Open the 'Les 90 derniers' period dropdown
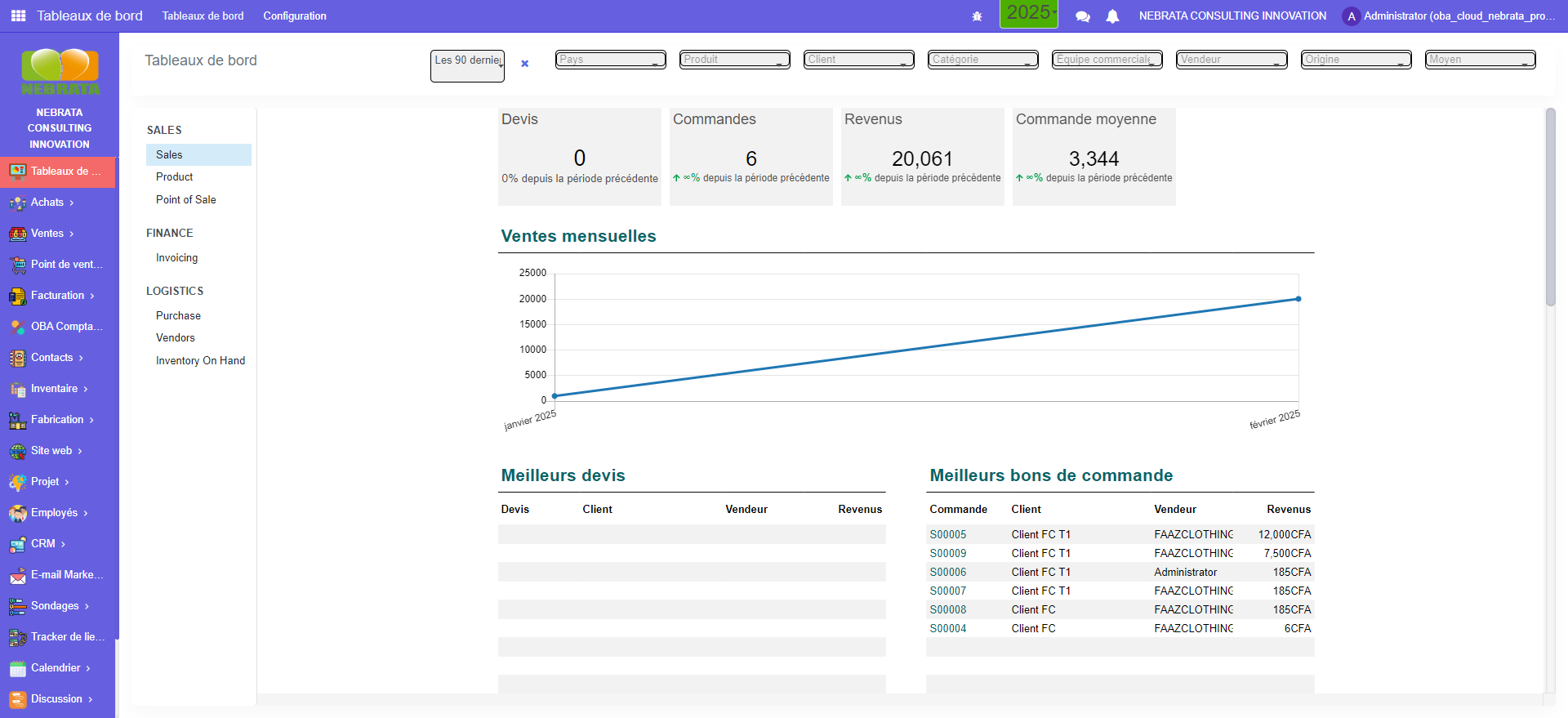Screen dimensions: 1568x718 [x=467, y=65]
